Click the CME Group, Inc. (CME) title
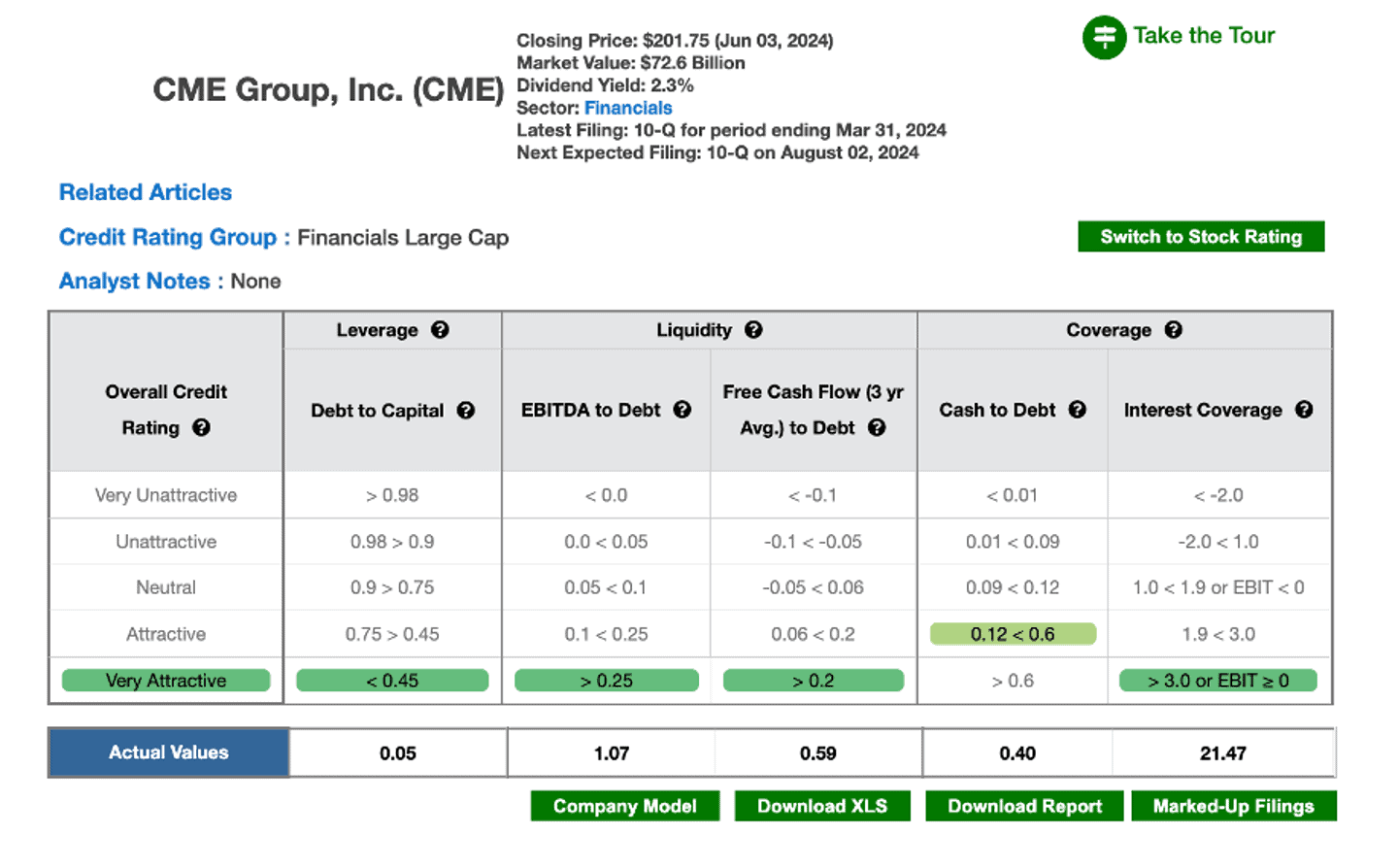 (x=328, y=89)
